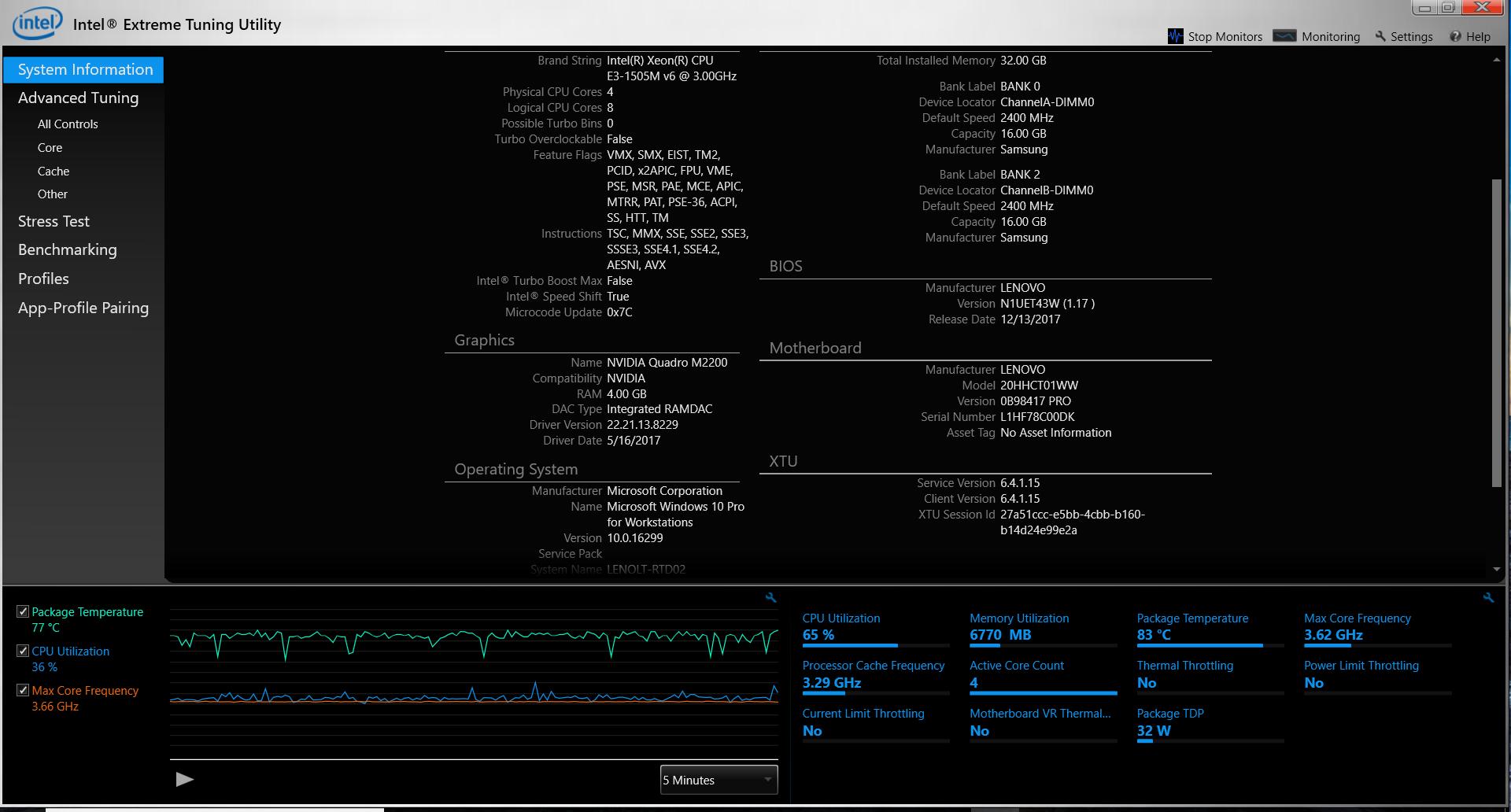Screen dimensions: 1511x812
Task: Click the Max Core Frequency 3.62 GHz tile
Action: coord(1377,629)
